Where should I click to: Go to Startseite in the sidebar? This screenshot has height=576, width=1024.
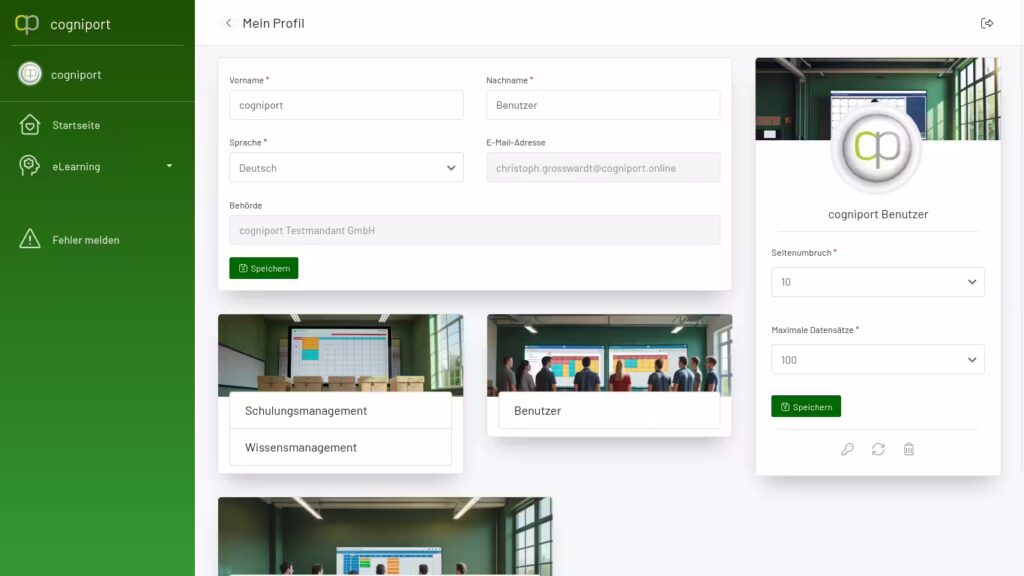(x=76, y=125)
